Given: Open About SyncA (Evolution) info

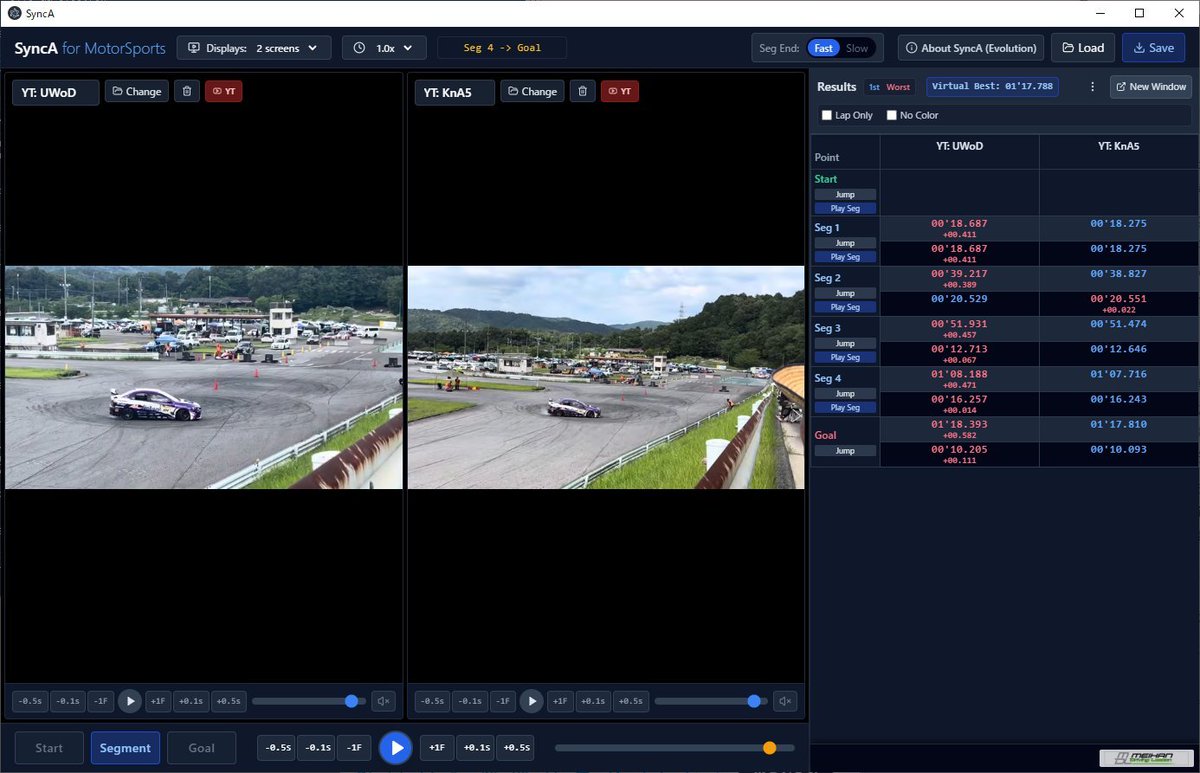Looking at the screenshot, I should 972,47.
